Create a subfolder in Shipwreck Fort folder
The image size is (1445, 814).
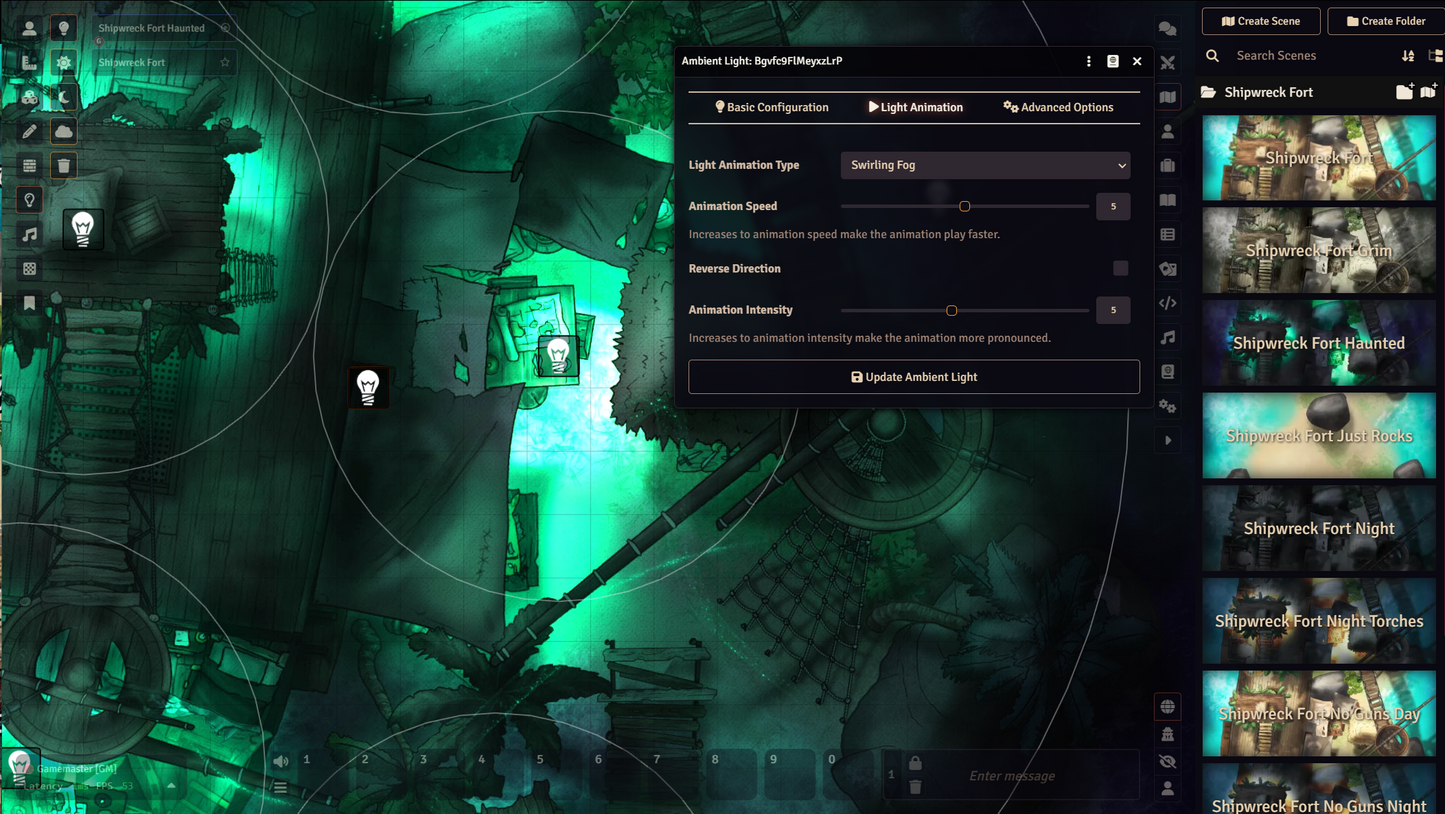[1405, 92]
